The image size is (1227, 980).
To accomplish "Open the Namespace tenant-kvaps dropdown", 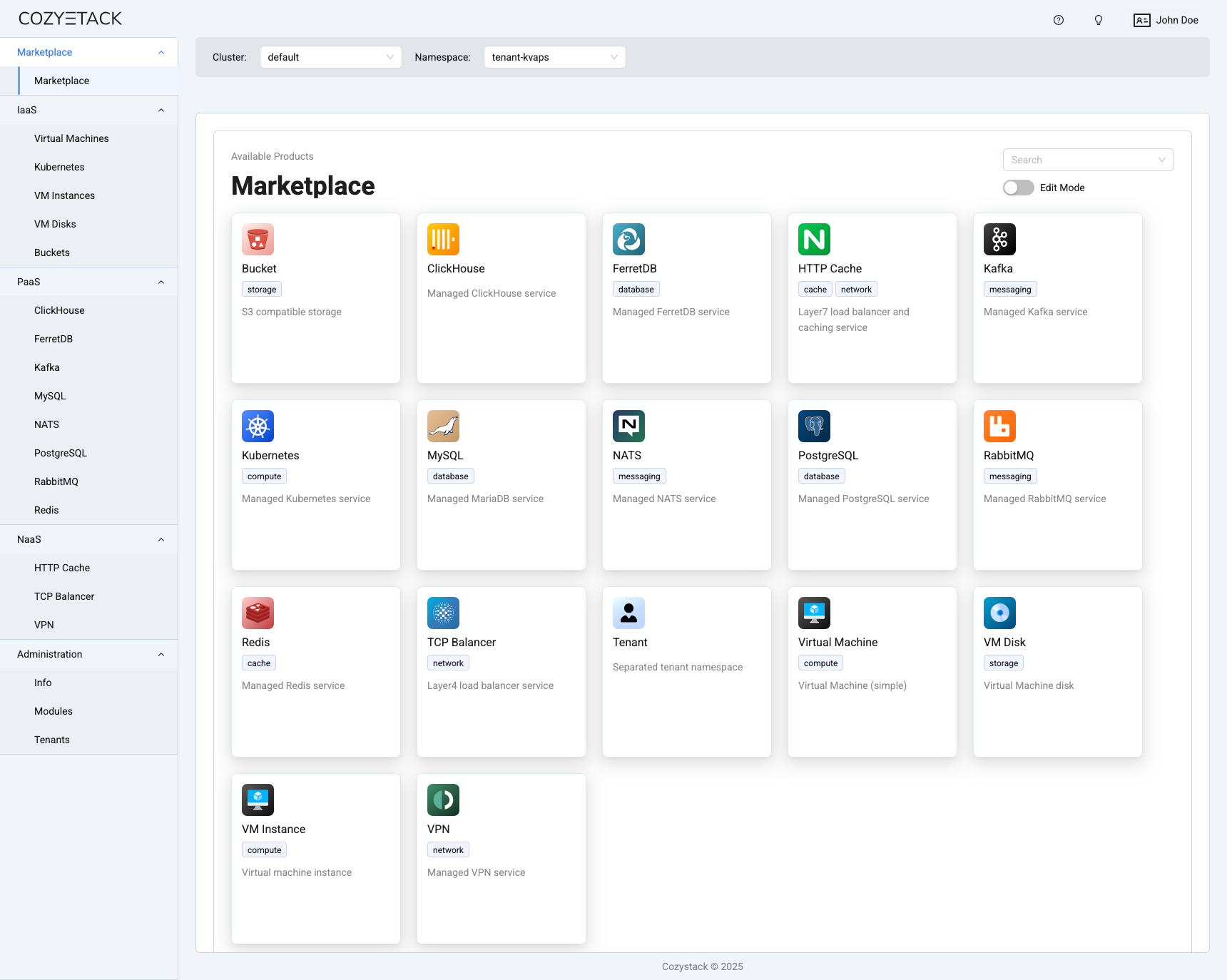I will (554, 57).
